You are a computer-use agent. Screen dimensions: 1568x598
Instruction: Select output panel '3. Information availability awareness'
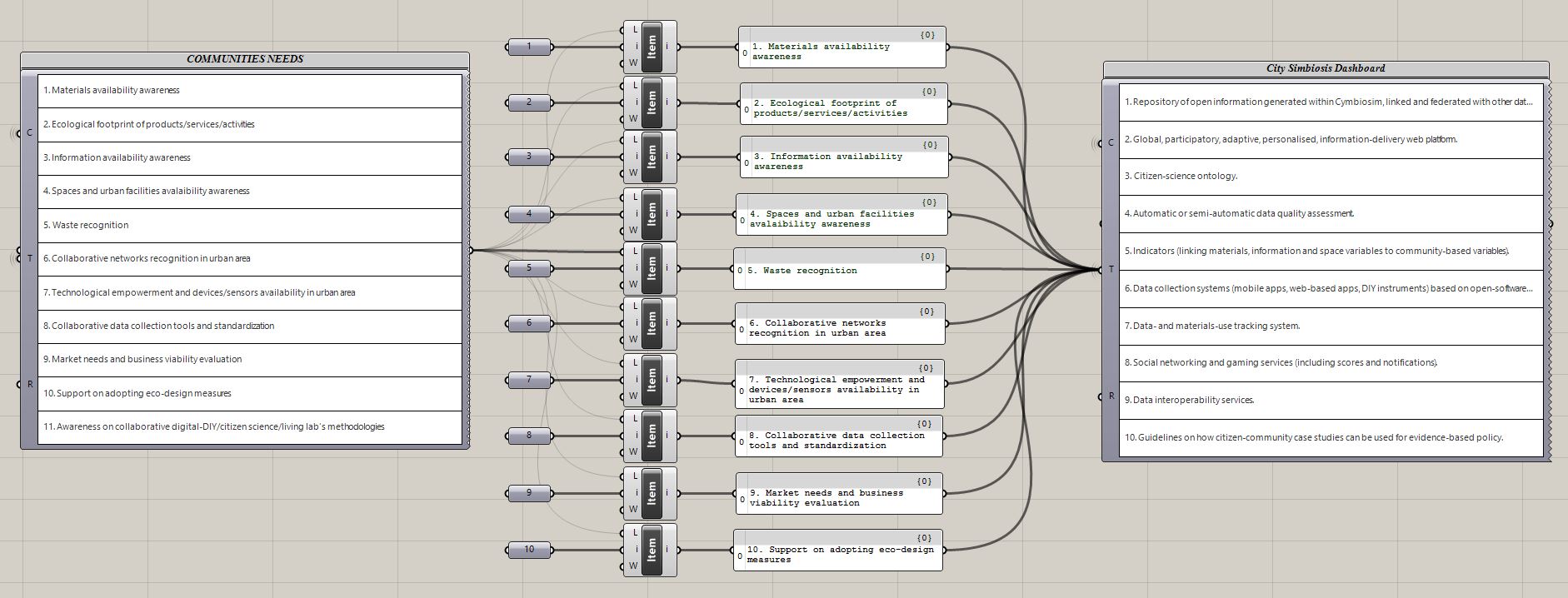[x=844, y=157]
